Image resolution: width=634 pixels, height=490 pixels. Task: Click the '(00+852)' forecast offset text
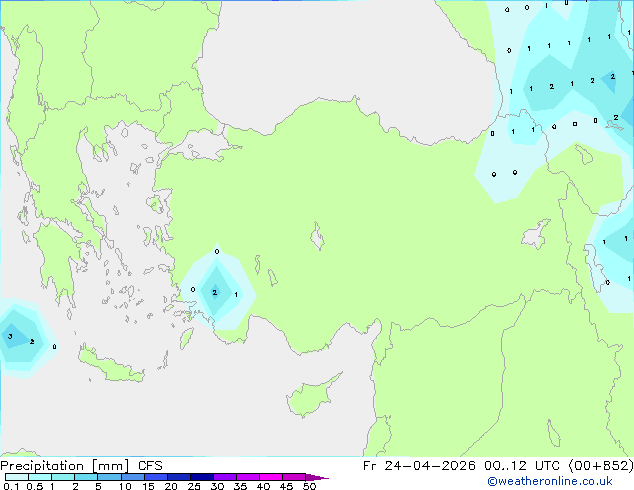[x=601, y=466]
